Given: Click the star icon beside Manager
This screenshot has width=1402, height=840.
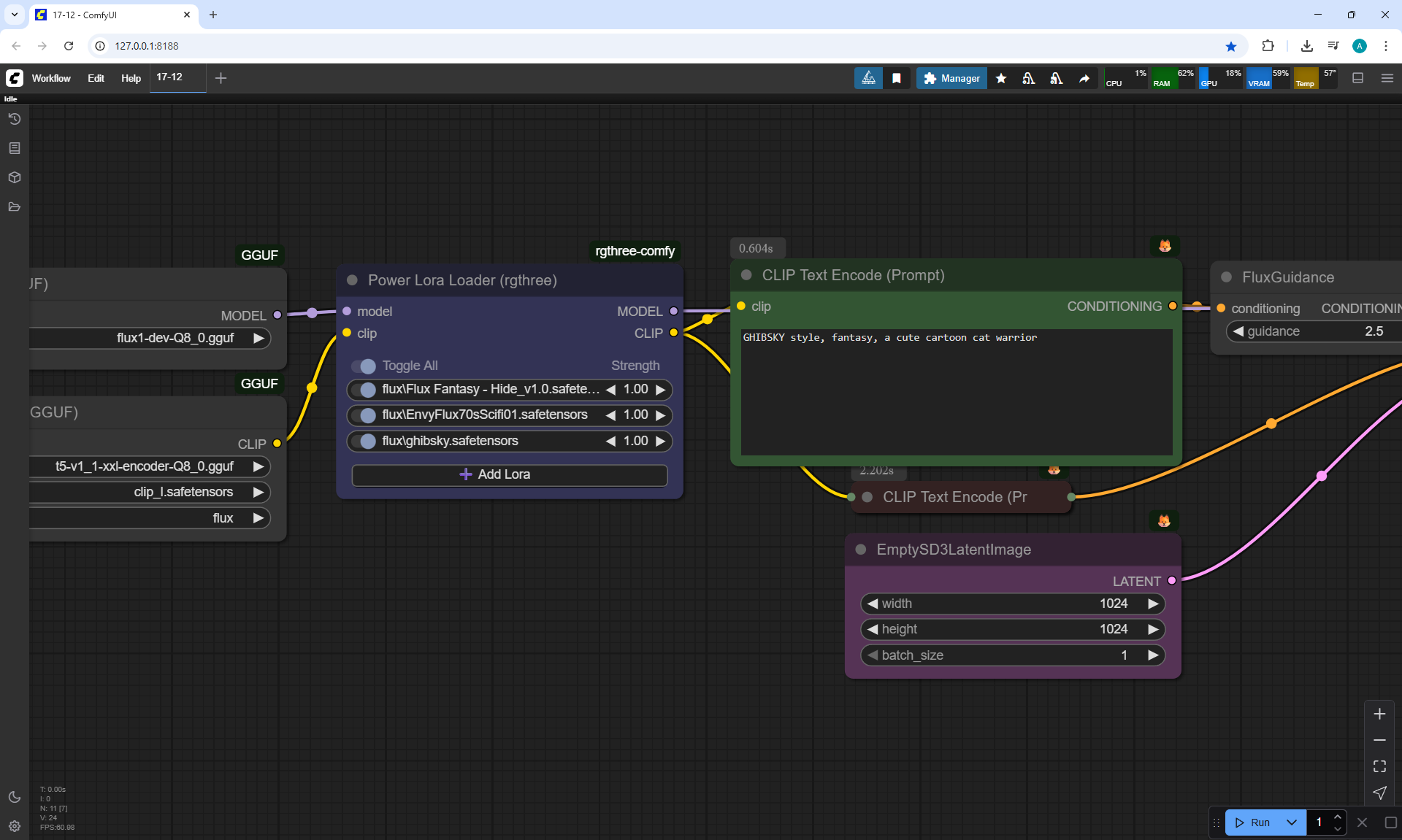Looking at the screenshot, I should [1001, 78].
